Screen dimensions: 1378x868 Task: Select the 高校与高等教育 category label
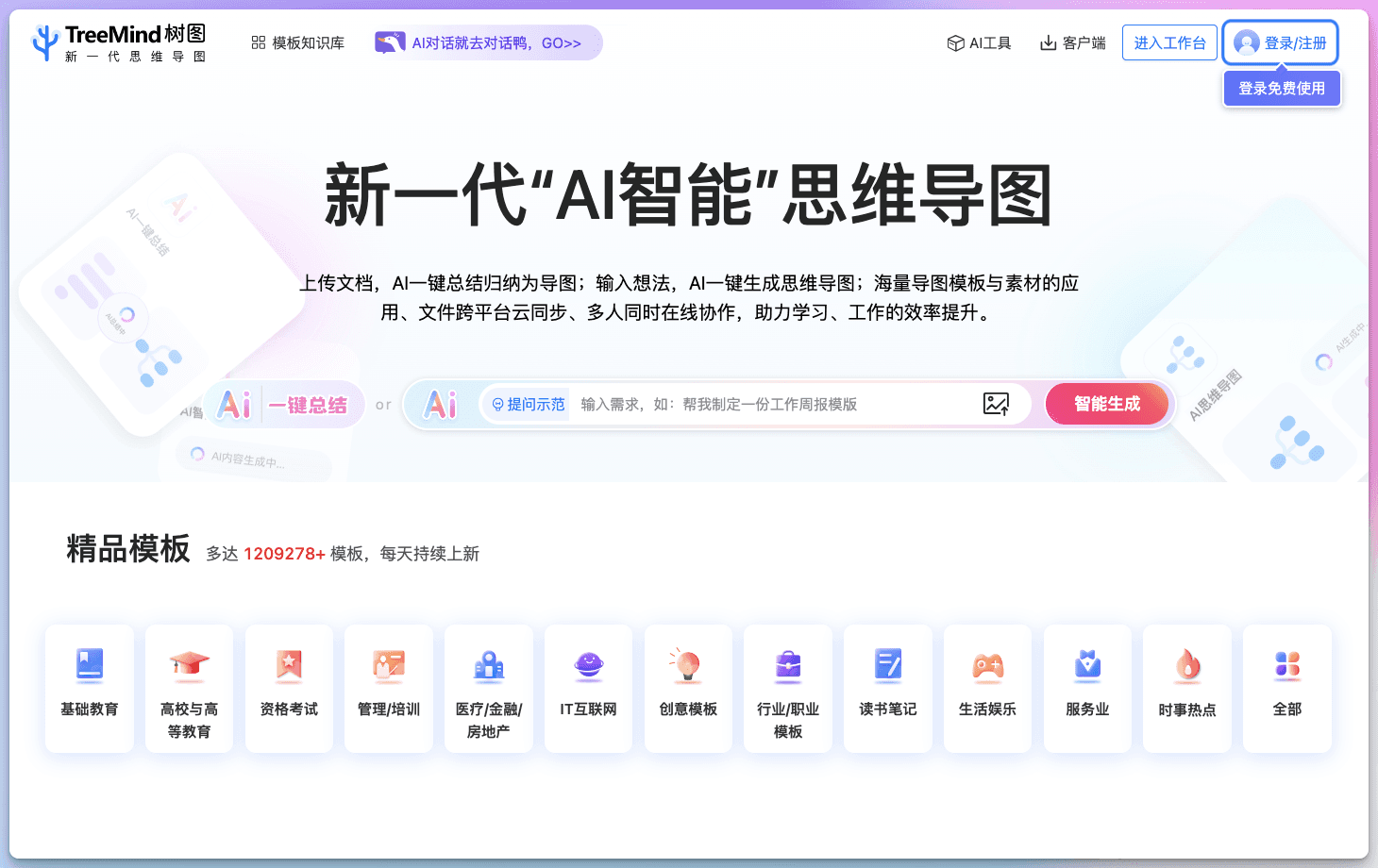[x=190, y=721]
